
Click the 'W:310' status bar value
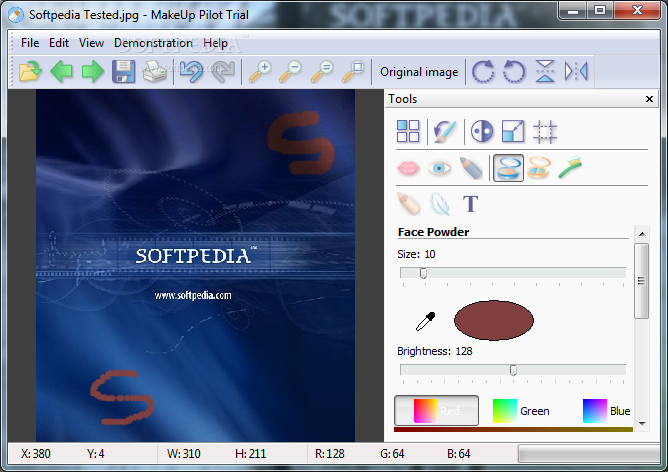tap(184, 454)
